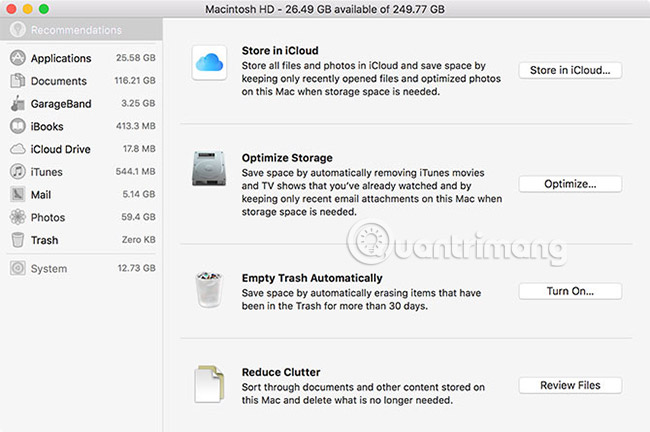Click the Optimize Storage heading
Viewport: 650px width, 432px height.
point(287,158)
